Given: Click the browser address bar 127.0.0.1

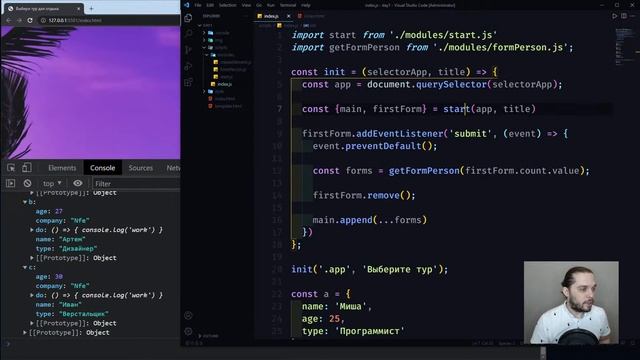Looking at the screenshot, I should pos(76,20).
